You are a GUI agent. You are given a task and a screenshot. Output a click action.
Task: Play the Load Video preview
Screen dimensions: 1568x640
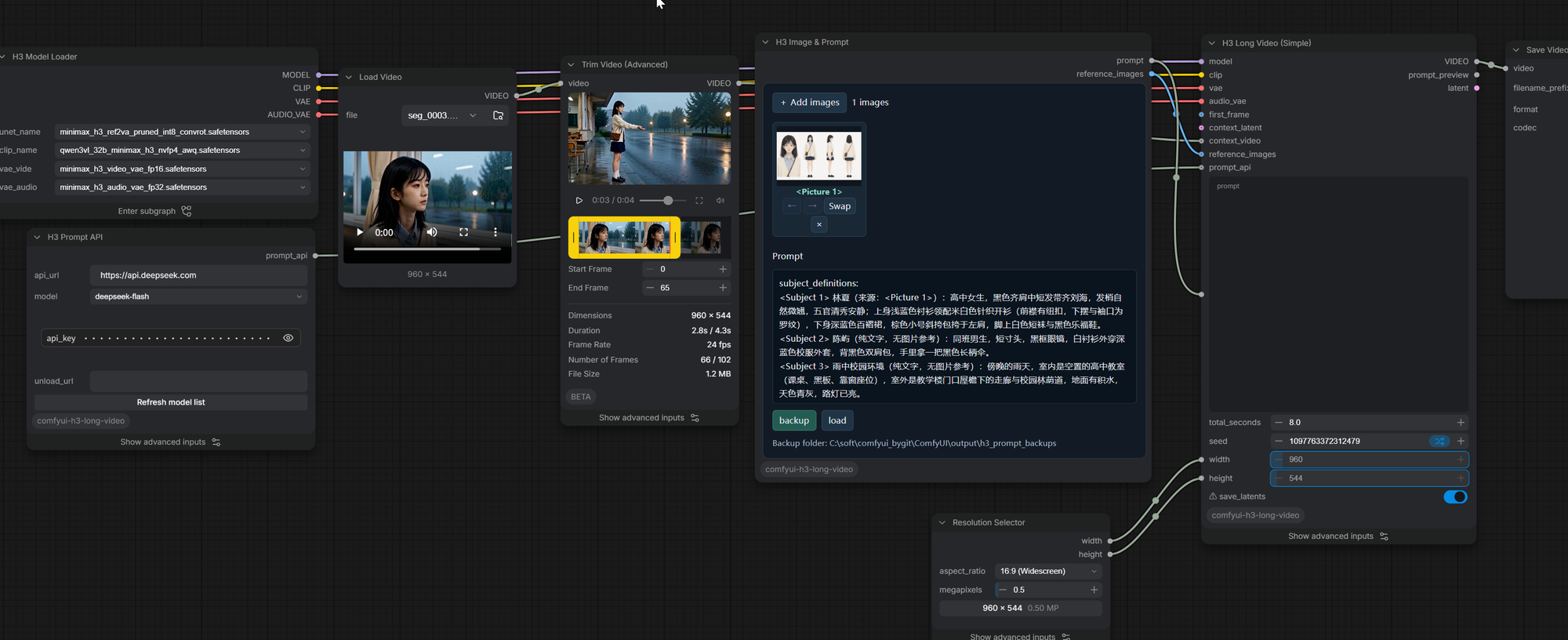point(359,232)
